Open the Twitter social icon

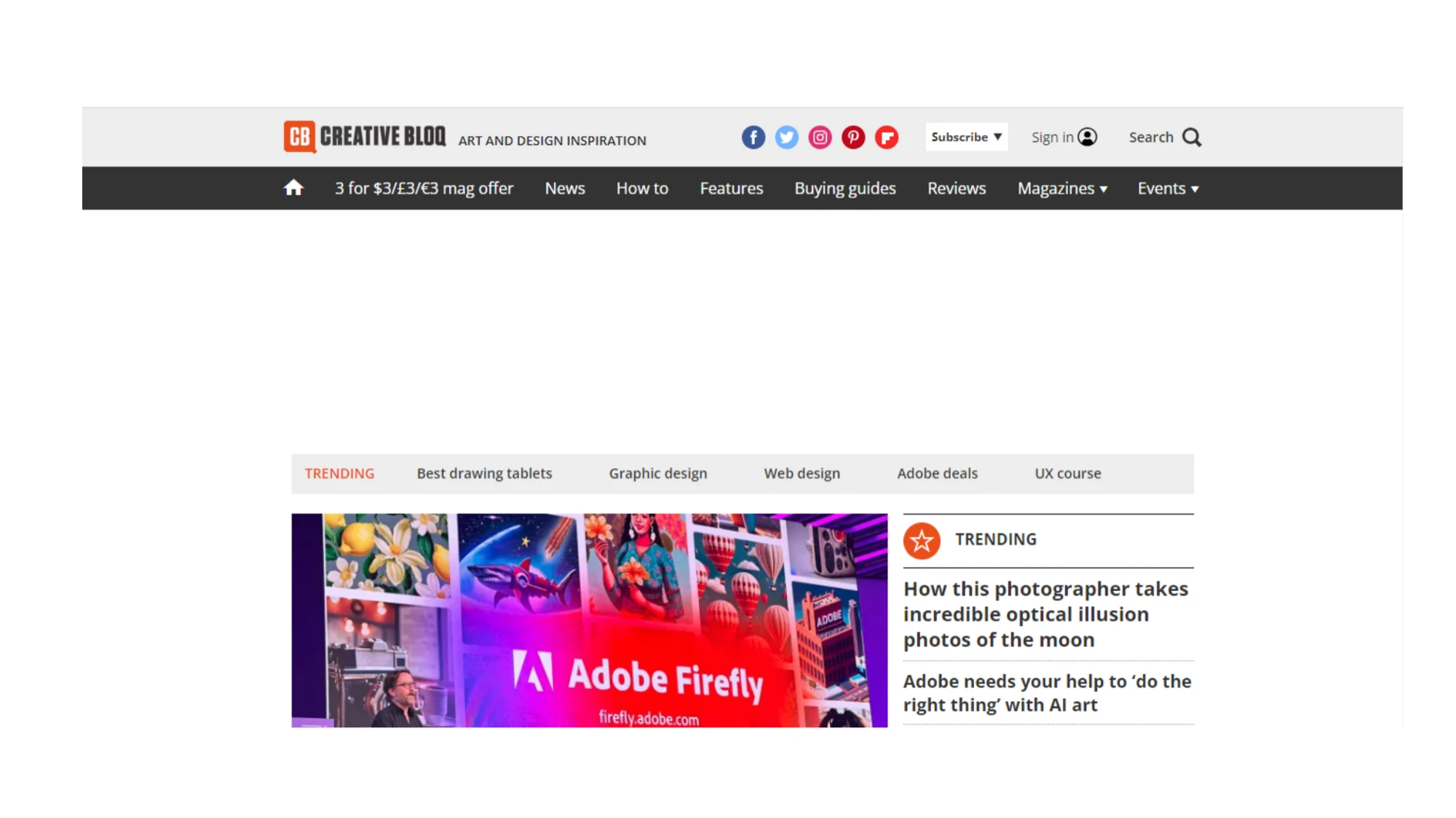(x=786, y=138)
